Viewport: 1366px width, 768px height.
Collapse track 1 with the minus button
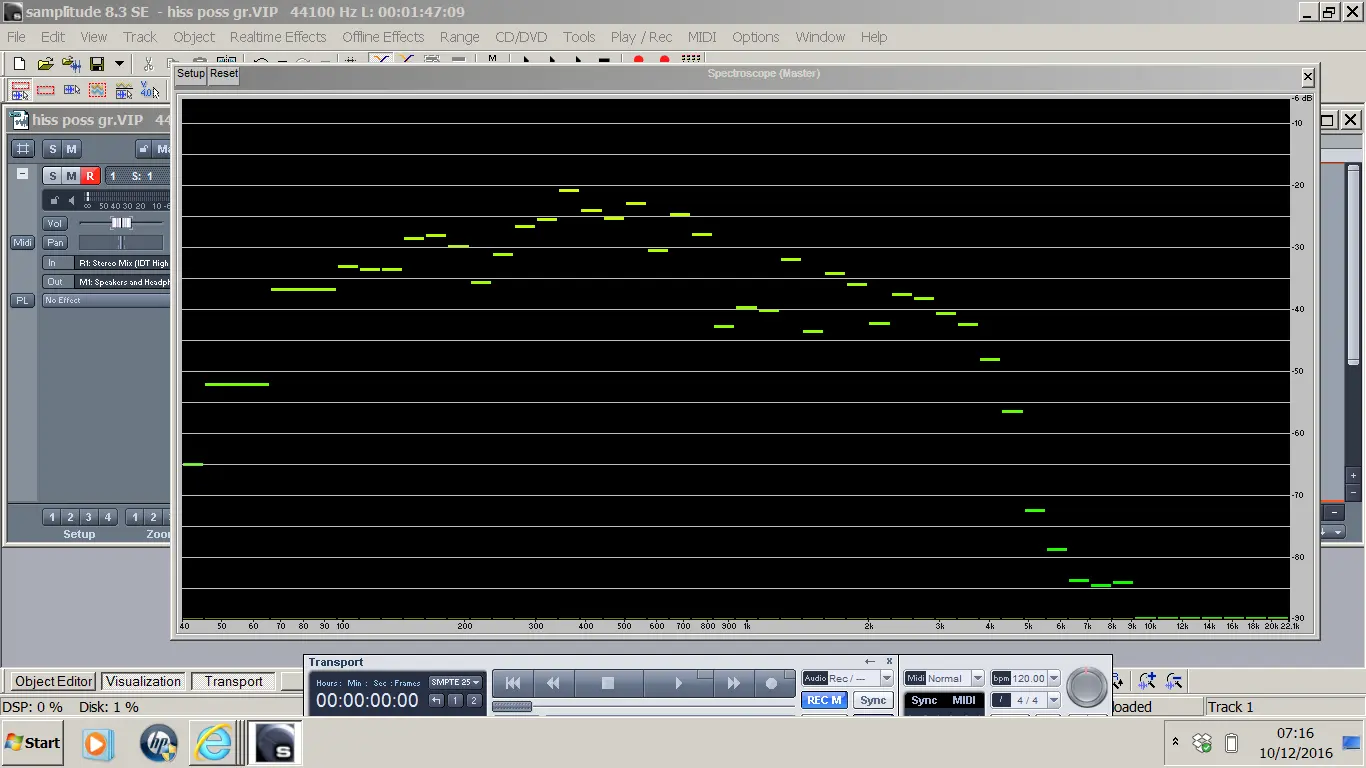pos(22,174)
